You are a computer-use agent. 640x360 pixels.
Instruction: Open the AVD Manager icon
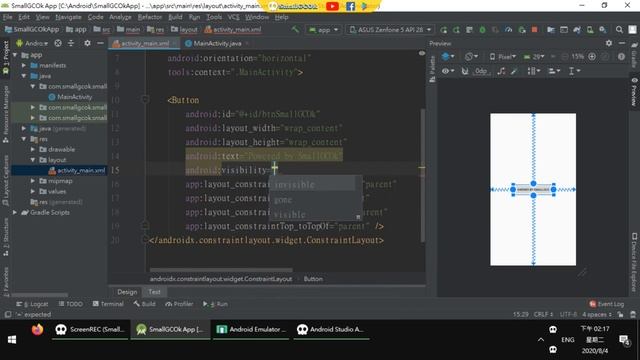(x=590, y=30)
